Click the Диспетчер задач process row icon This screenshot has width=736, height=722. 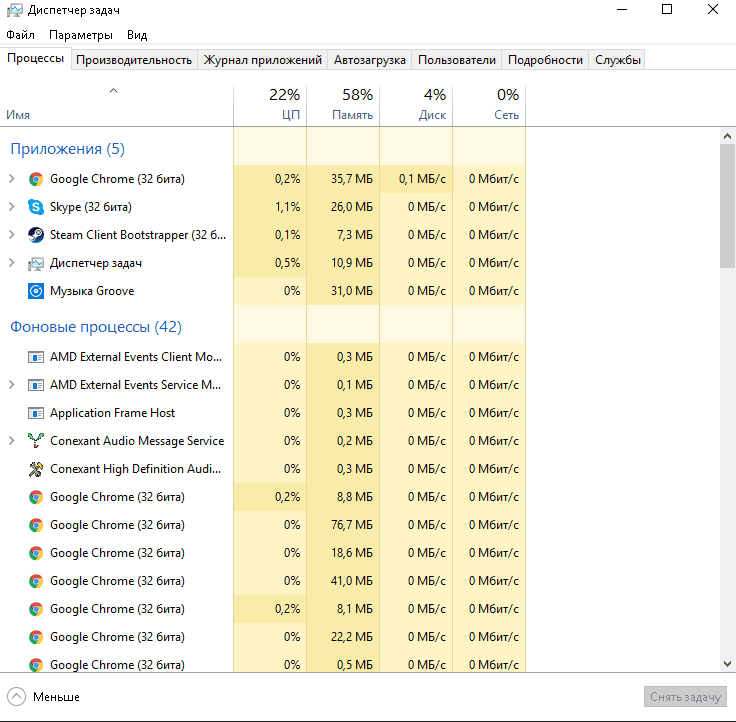point(36,263)
